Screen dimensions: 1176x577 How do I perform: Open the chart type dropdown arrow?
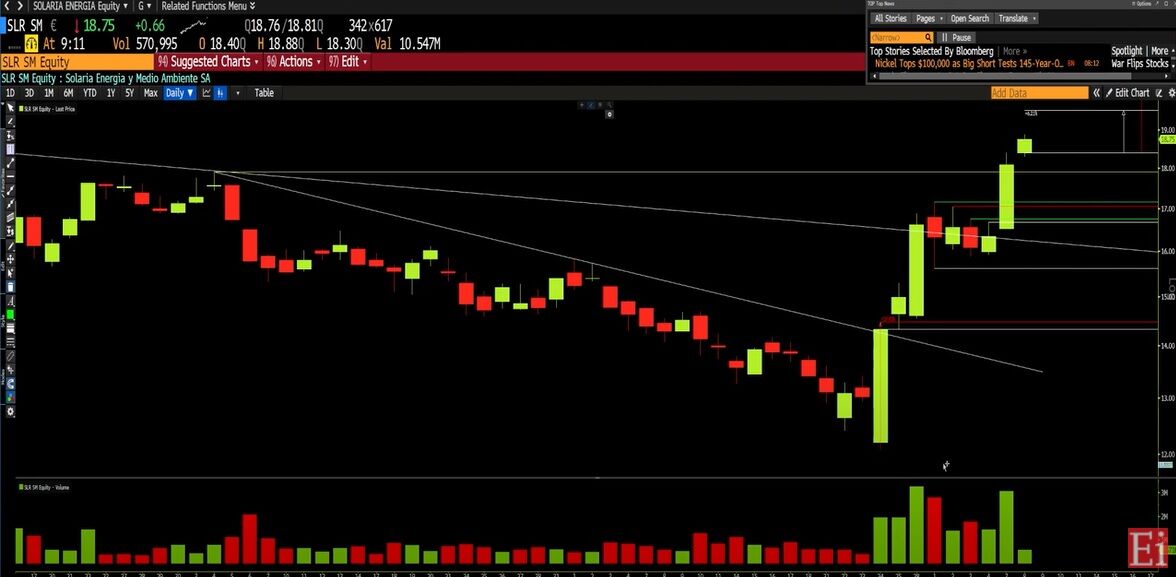pyautogui.click(x=238, y=93)
